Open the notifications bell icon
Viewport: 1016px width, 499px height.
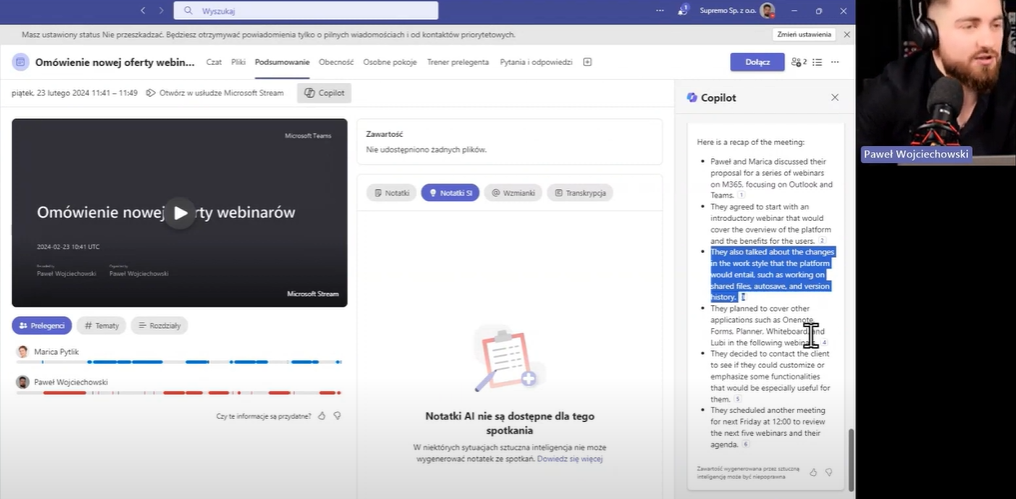click(x=682, y=10)
